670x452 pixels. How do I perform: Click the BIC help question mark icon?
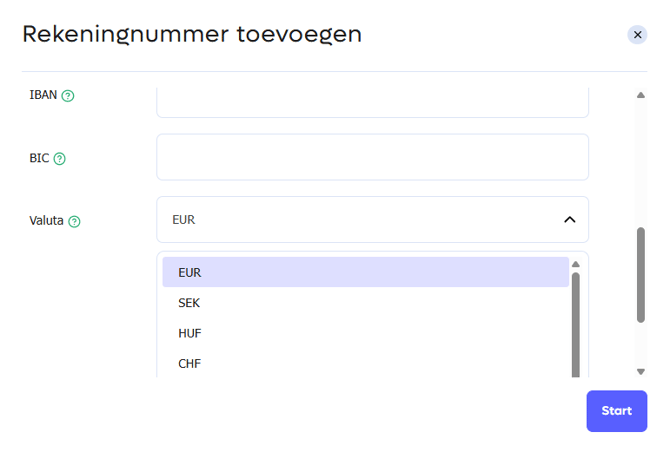[x=59, y=159]
